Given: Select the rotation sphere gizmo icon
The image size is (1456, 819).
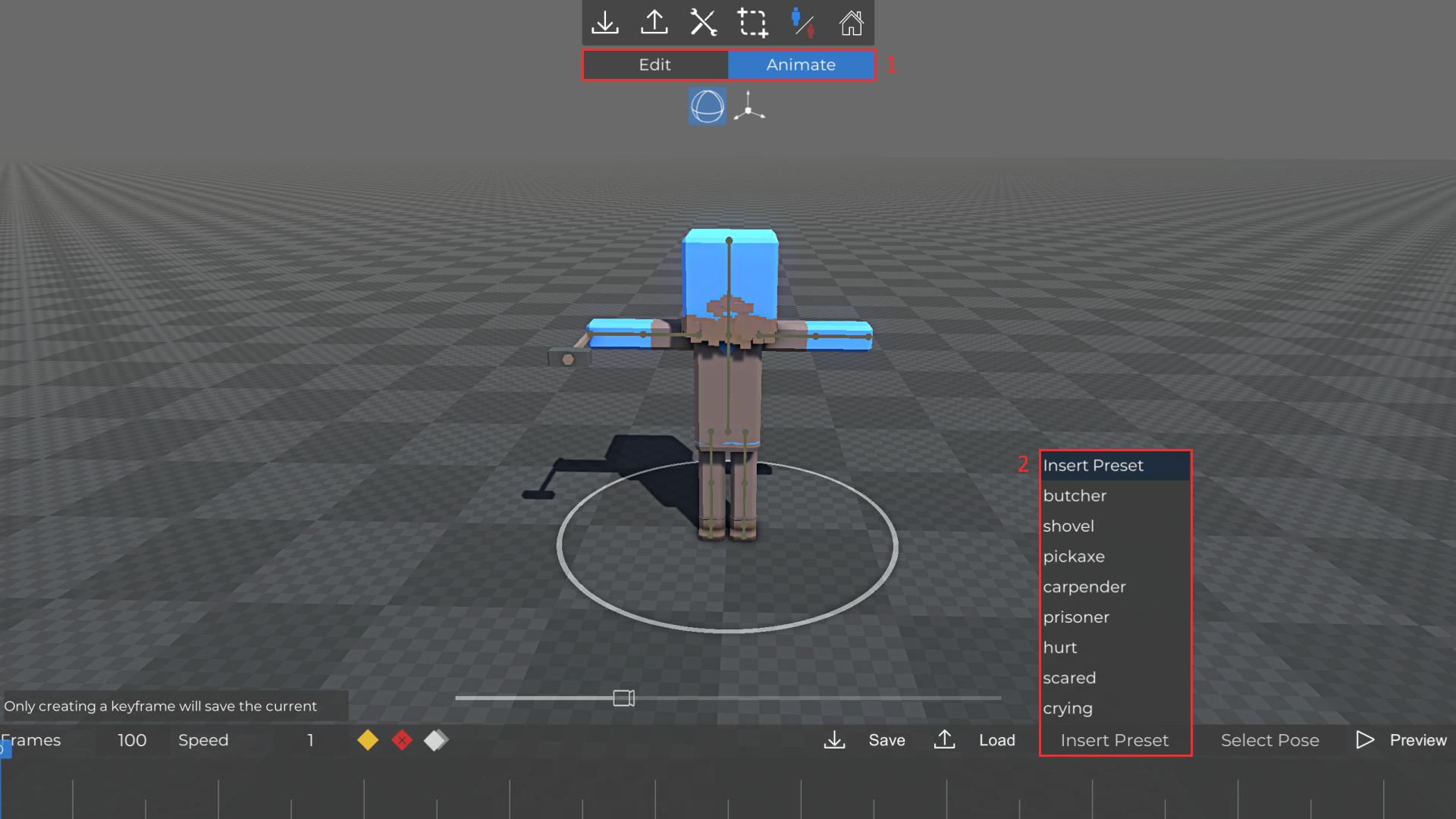Looking at the screenshot, I should coord(707,106).
